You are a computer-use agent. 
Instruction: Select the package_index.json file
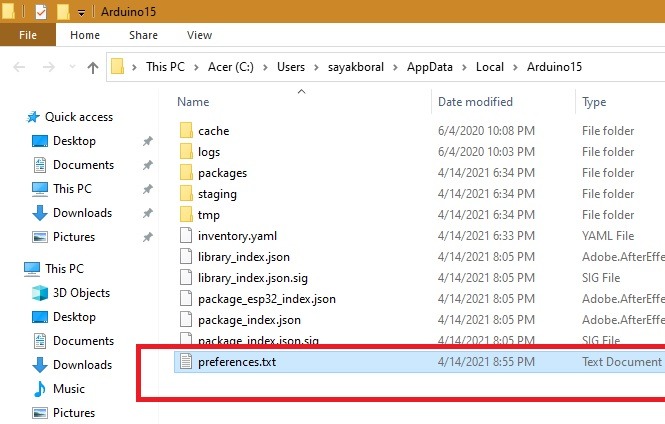pos(249,320)
